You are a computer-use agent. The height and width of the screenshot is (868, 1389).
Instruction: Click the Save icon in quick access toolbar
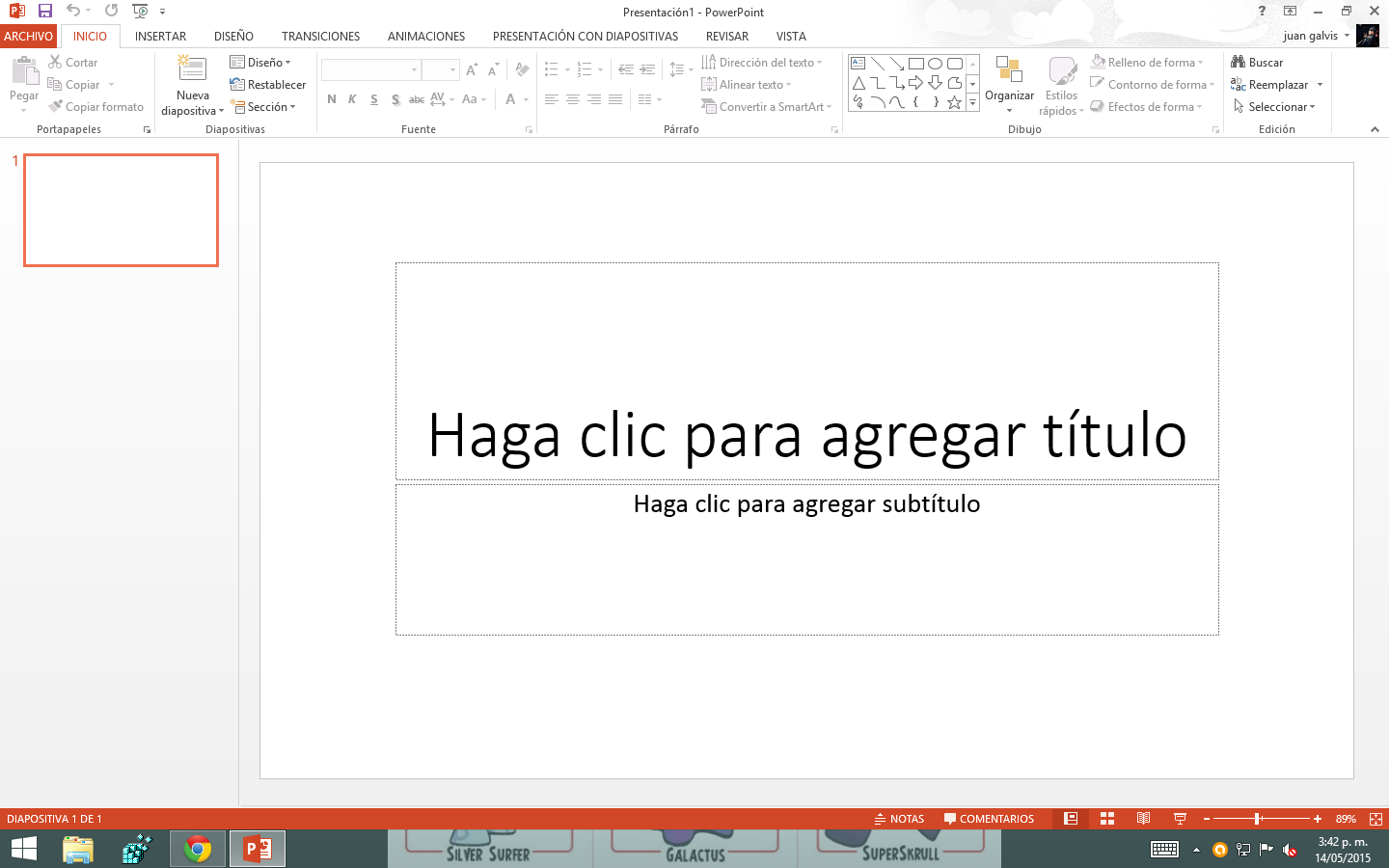click(x=44, y=11)
